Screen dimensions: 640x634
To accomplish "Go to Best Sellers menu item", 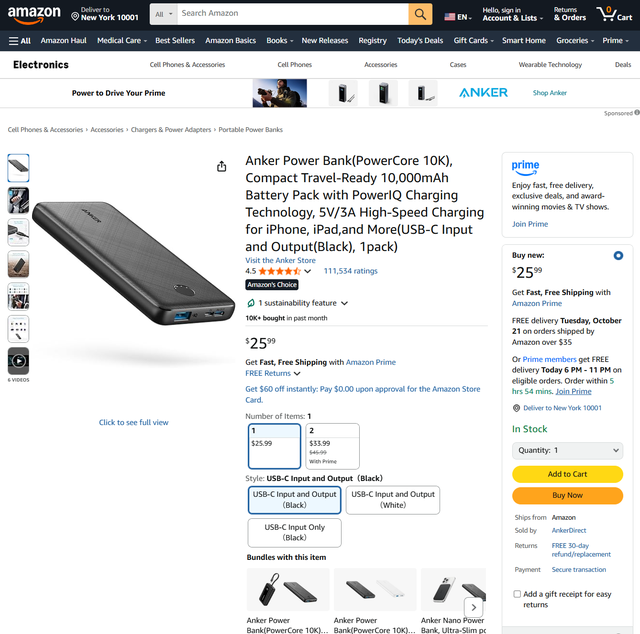I will 175,41.
